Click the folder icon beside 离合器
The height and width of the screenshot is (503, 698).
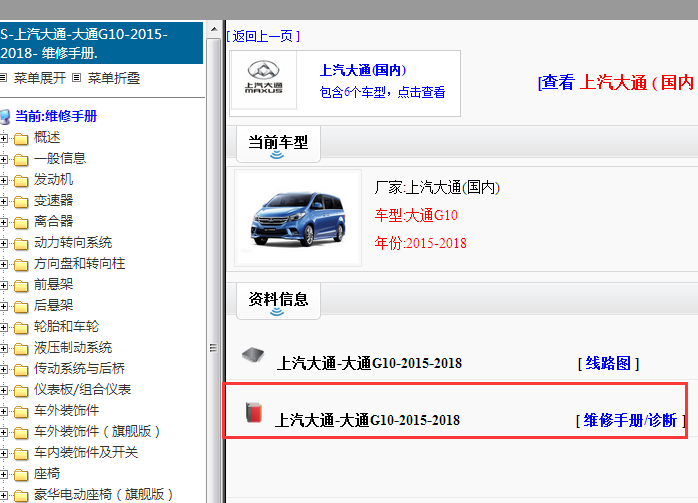[20, 223]
